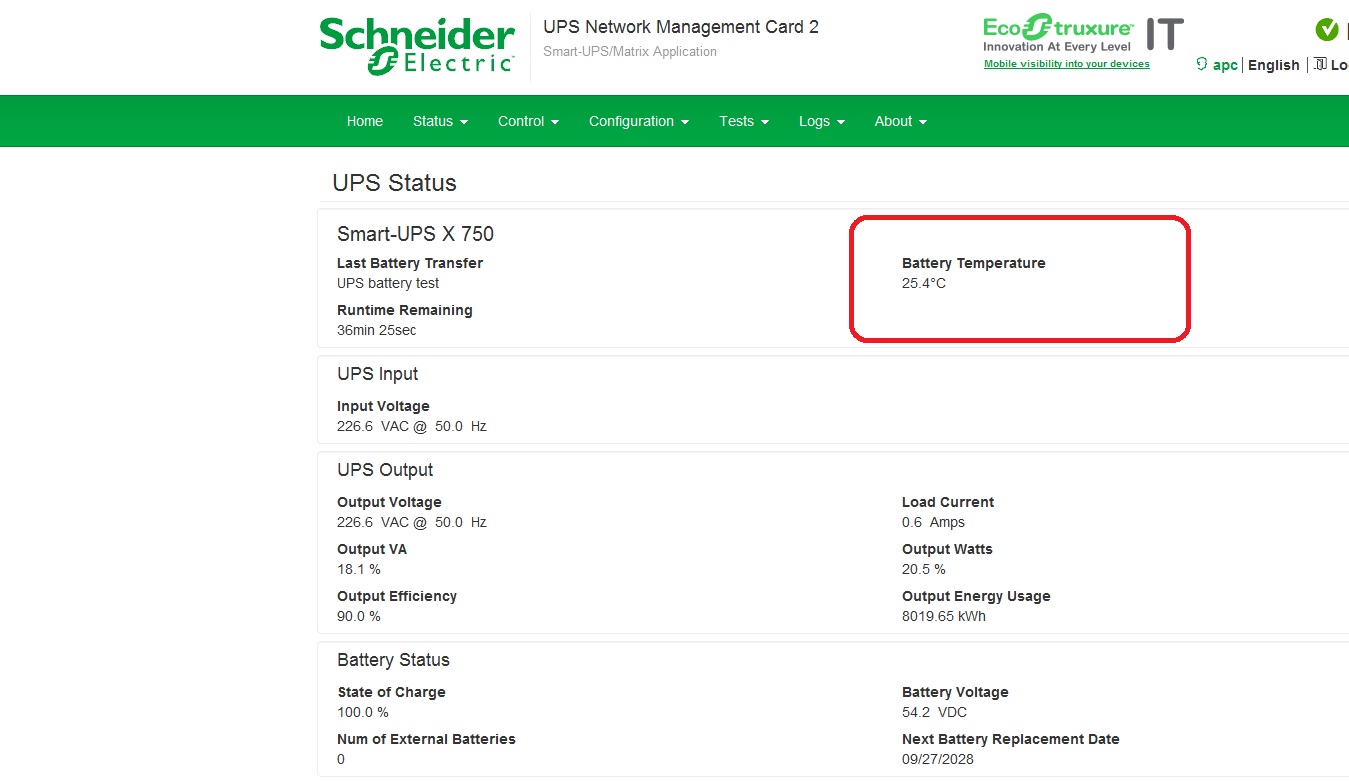Click the UPS Output section heading
This screenshot has width=1349, height=781.
tap(385, 470)
